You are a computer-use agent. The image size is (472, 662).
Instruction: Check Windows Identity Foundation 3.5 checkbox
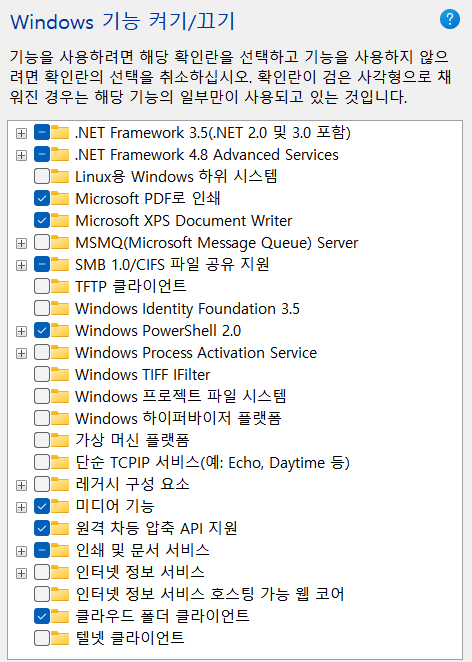point(42,308)
